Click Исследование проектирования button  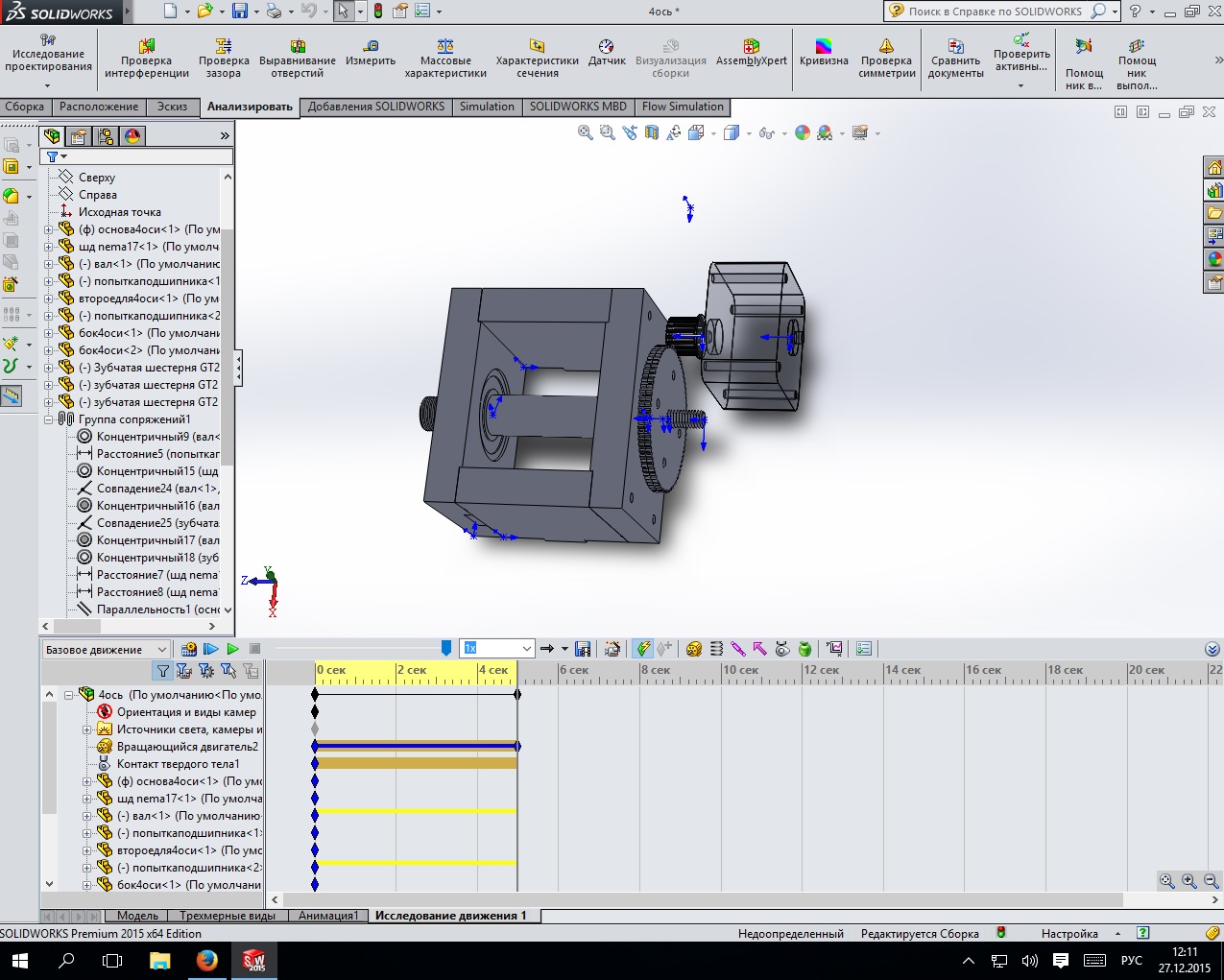48,60
